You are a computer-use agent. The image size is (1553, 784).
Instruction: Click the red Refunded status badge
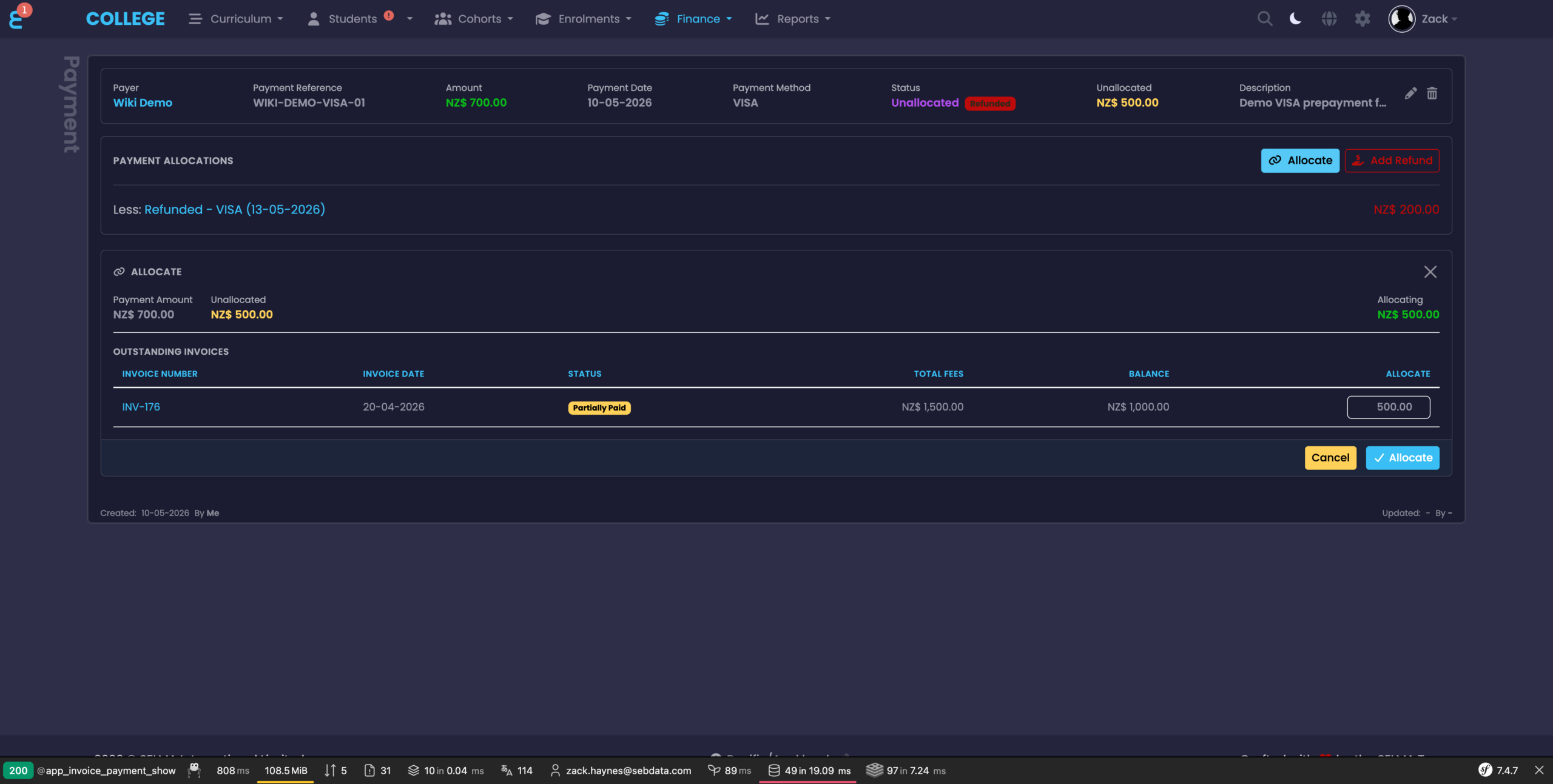click(x=990, y=104)
